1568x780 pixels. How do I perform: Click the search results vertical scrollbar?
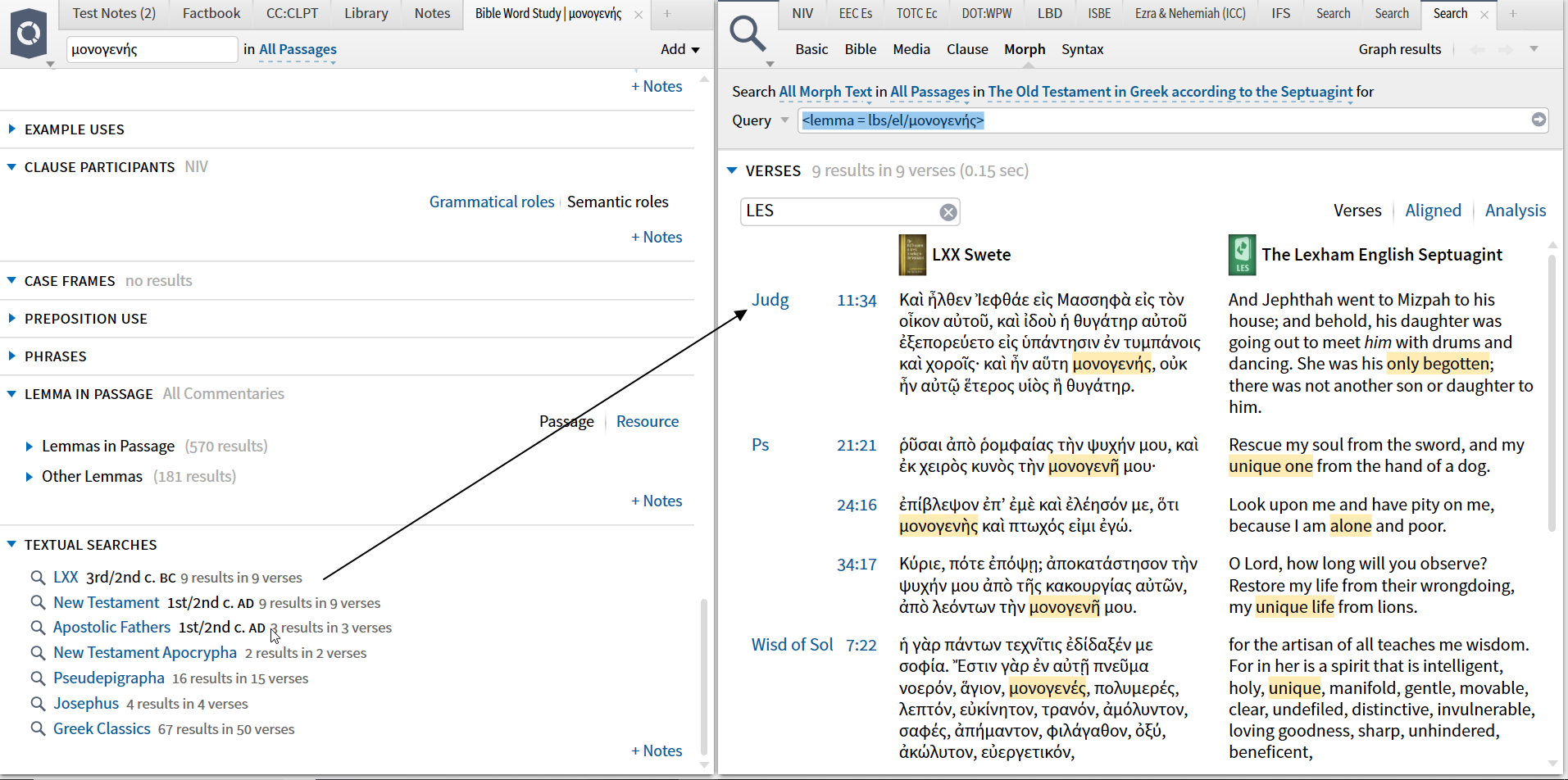coord(1552,393)
